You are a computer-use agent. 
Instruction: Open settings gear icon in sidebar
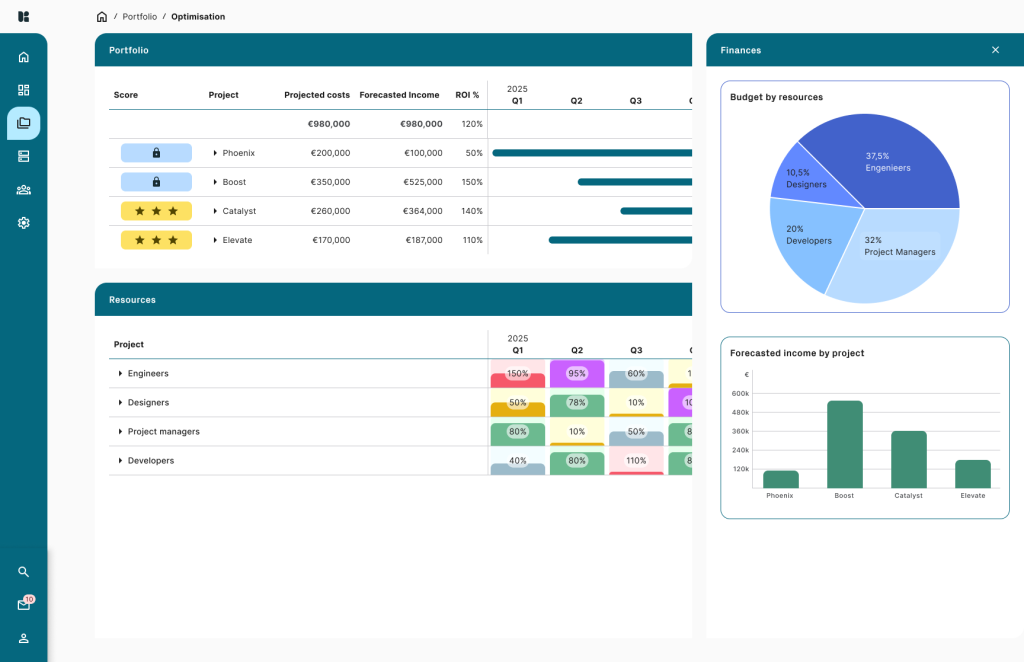(24, 223)
